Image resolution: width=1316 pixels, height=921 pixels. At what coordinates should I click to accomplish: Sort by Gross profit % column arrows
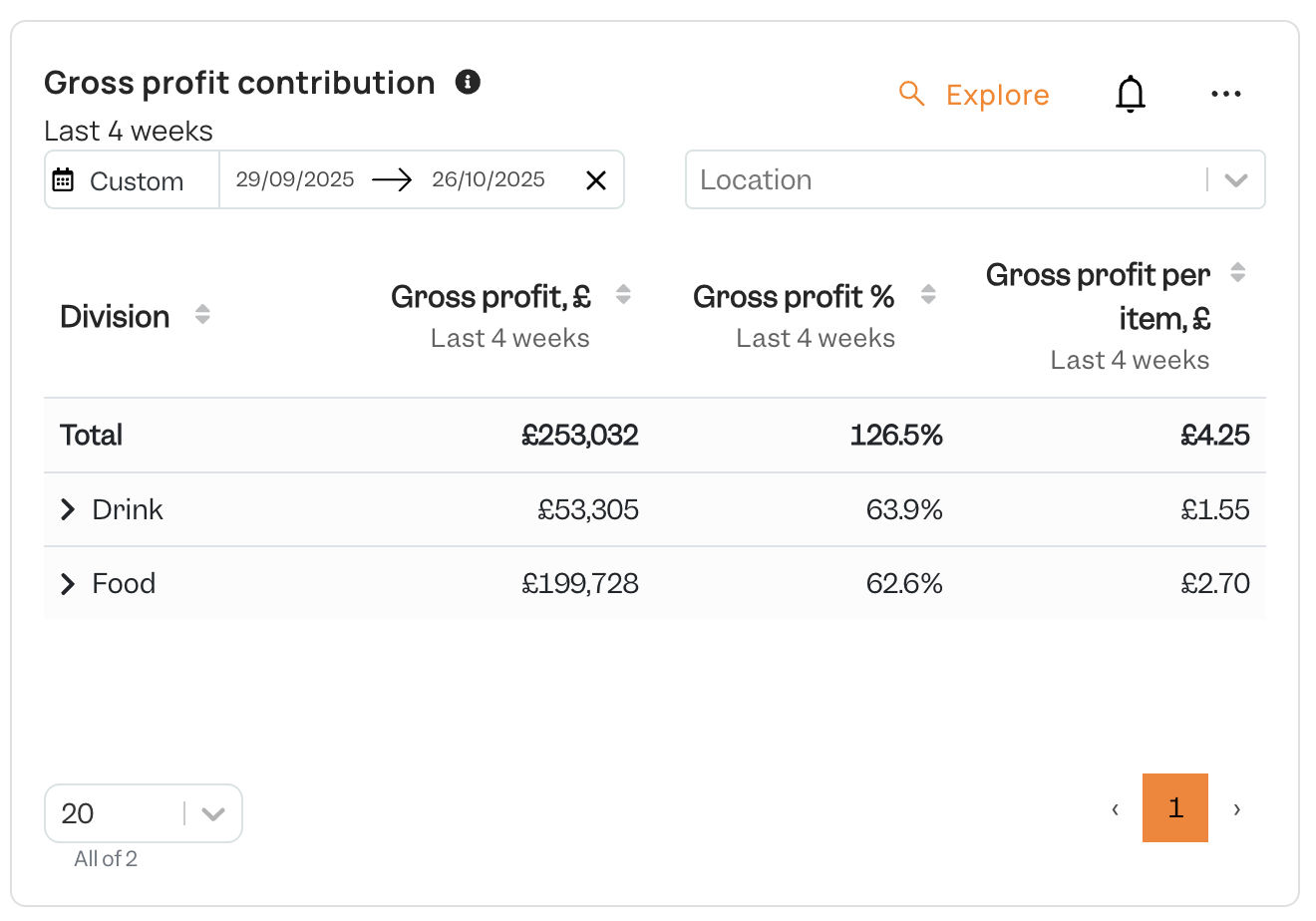928,294
